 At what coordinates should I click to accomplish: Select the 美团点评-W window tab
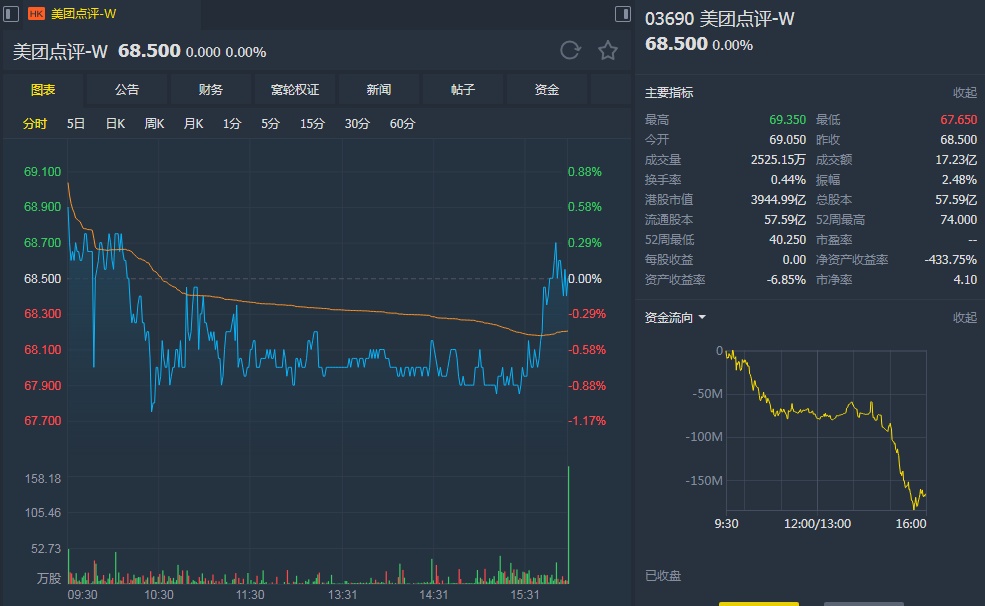[x=83, y=14]
